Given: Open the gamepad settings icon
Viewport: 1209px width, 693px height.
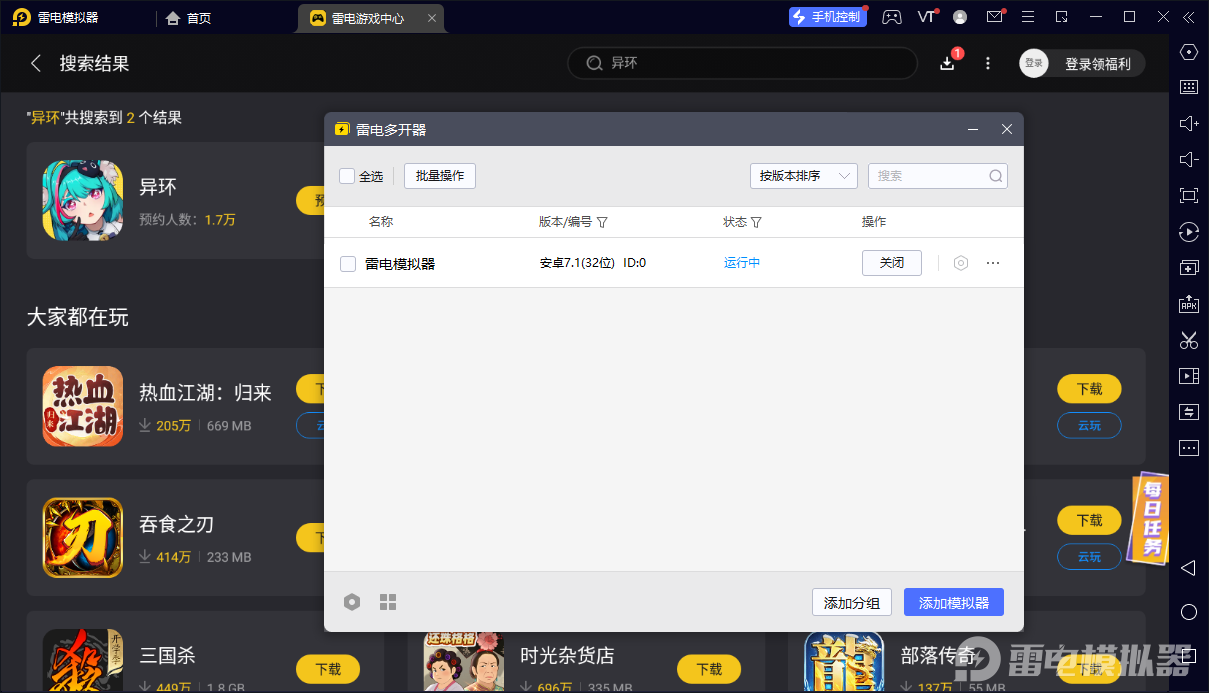Looking at the screenshot, I should pyautogui.click(x=891, y=17).
